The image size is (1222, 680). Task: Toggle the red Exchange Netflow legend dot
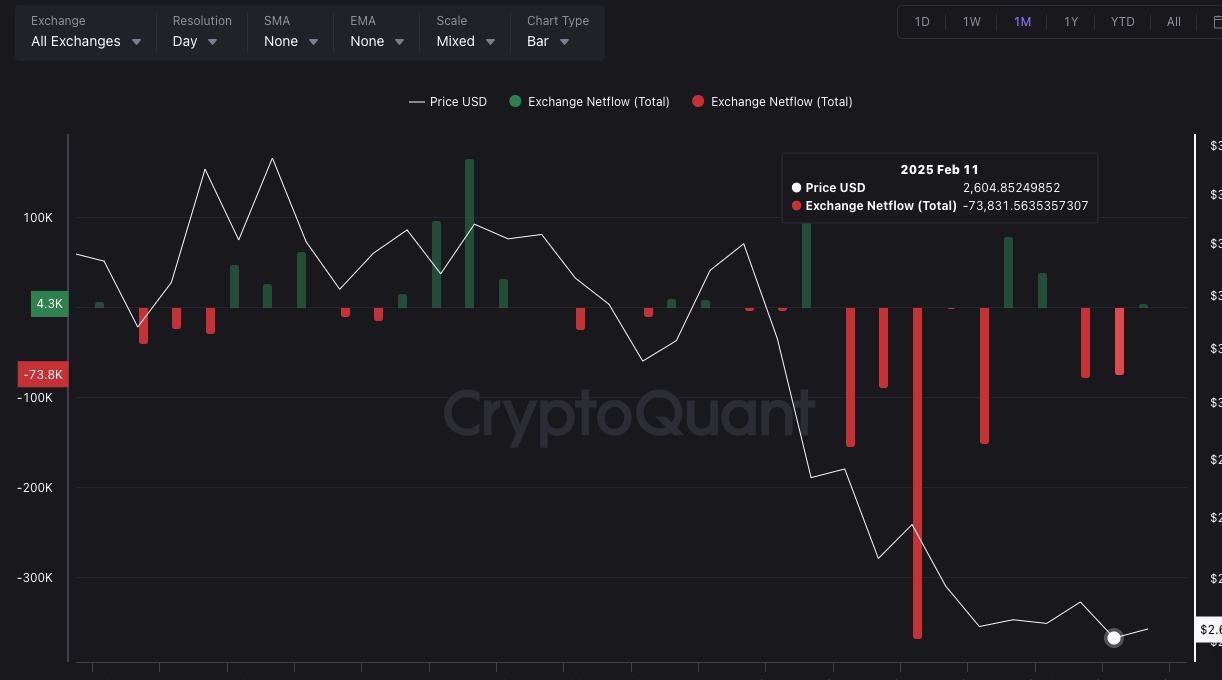coord(698,101)
